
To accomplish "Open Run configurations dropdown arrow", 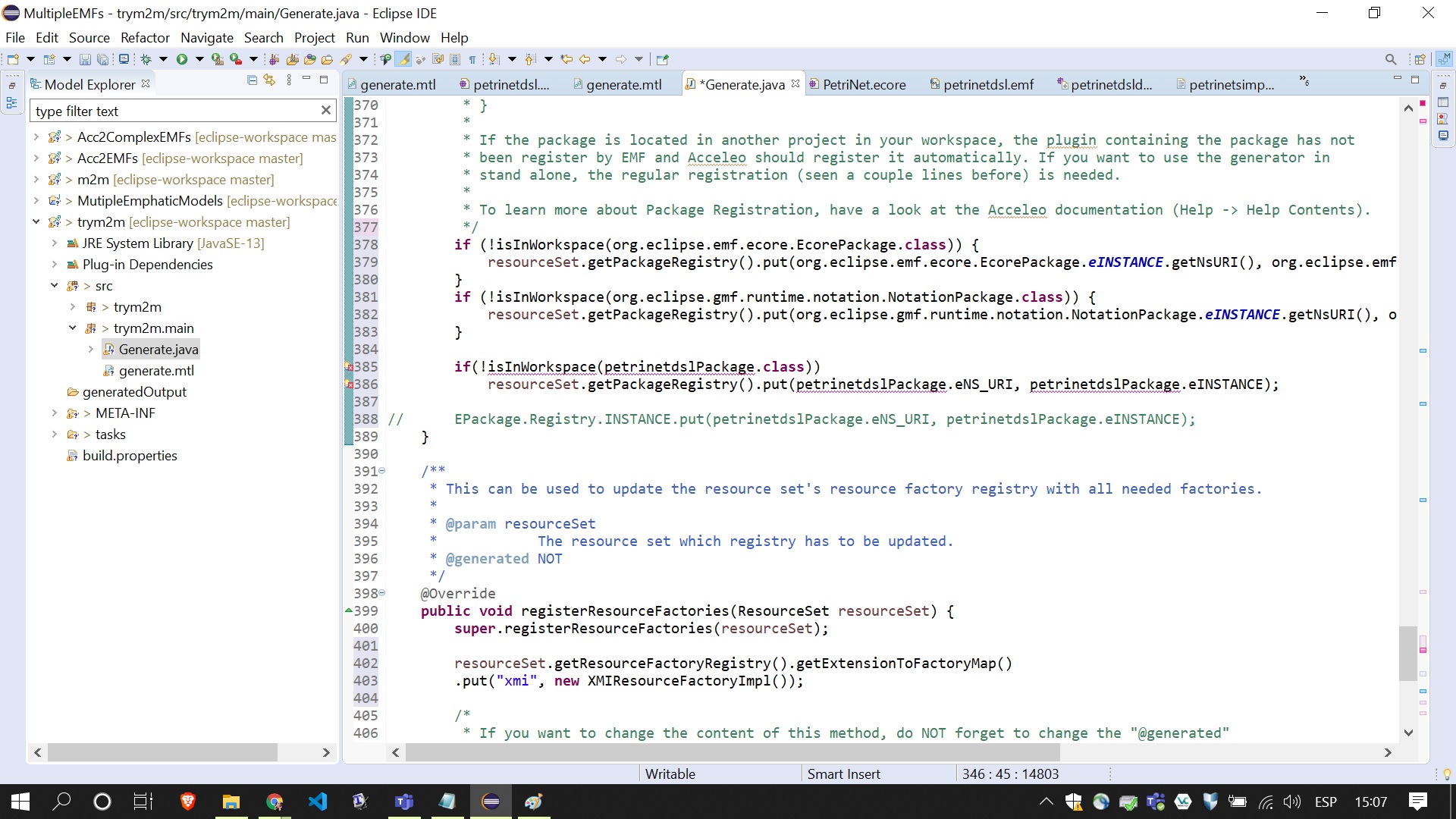I will click(199, 59).
